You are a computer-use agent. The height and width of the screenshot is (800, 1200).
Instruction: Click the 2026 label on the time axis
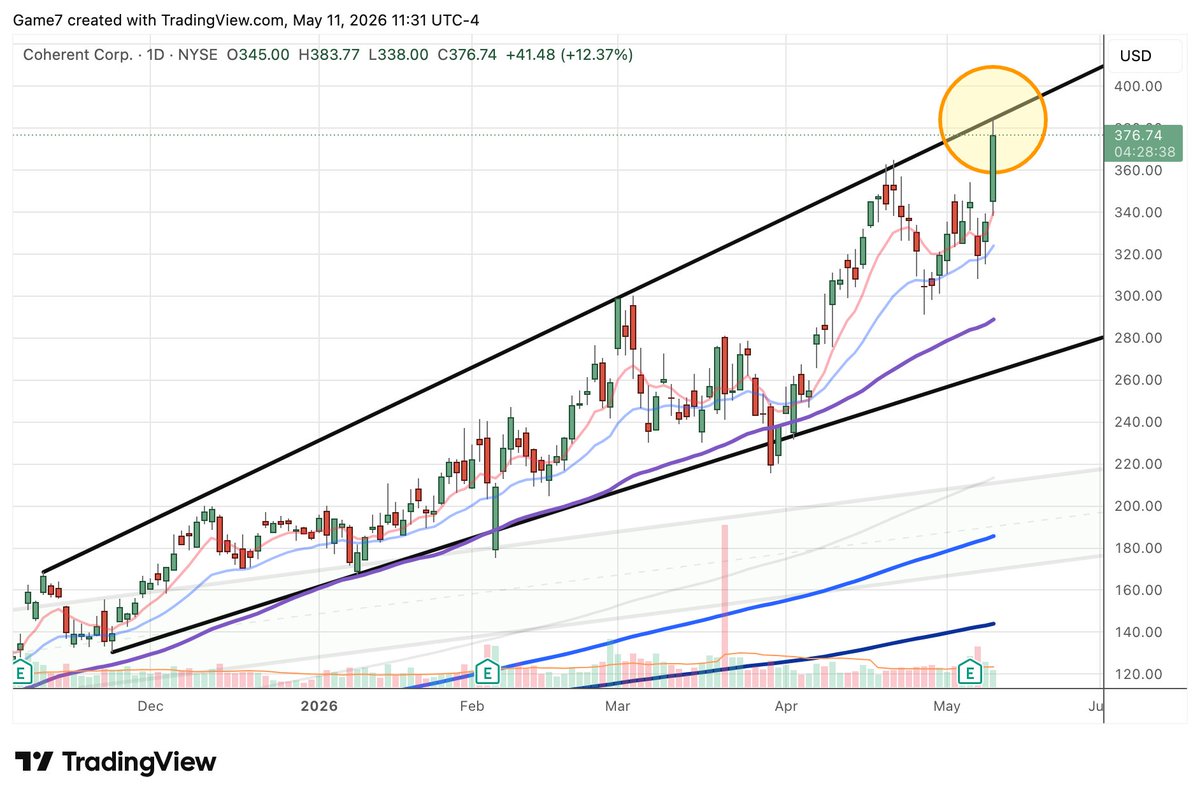coord(319,707)
